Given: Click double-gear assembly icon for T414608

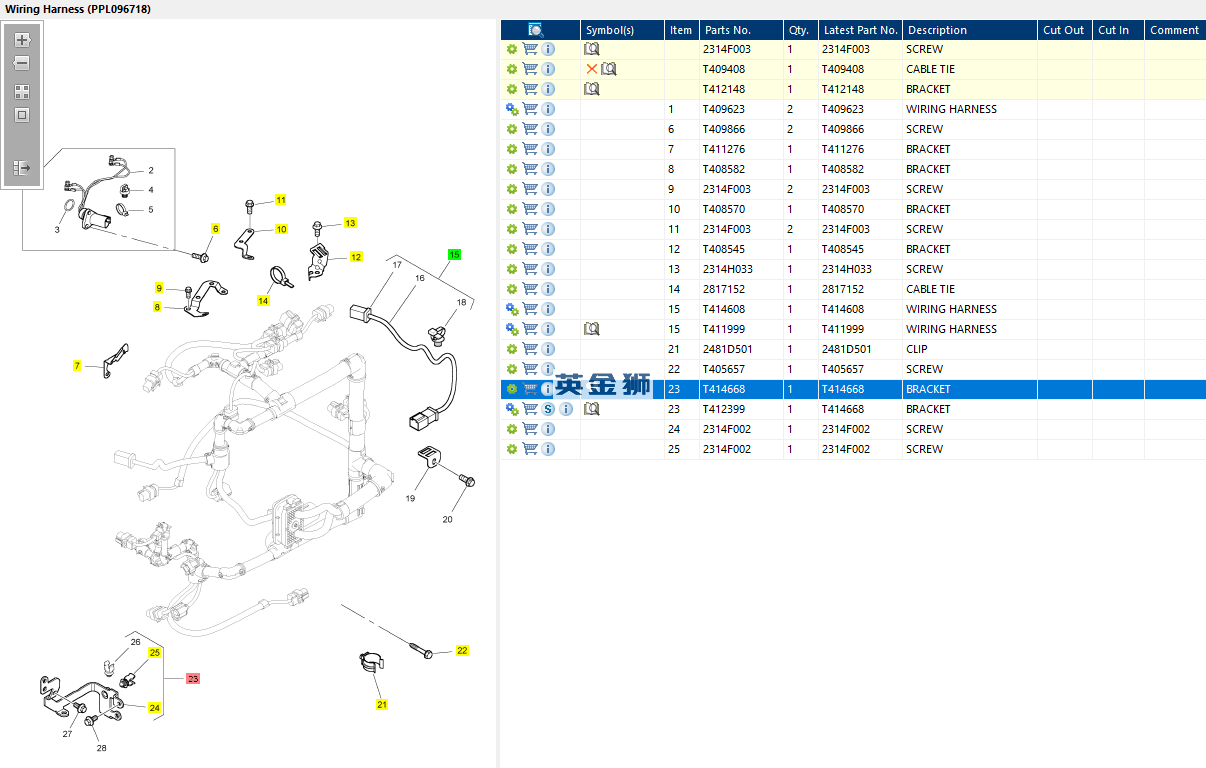Looking at the screenshot, I should pos(512,309).
